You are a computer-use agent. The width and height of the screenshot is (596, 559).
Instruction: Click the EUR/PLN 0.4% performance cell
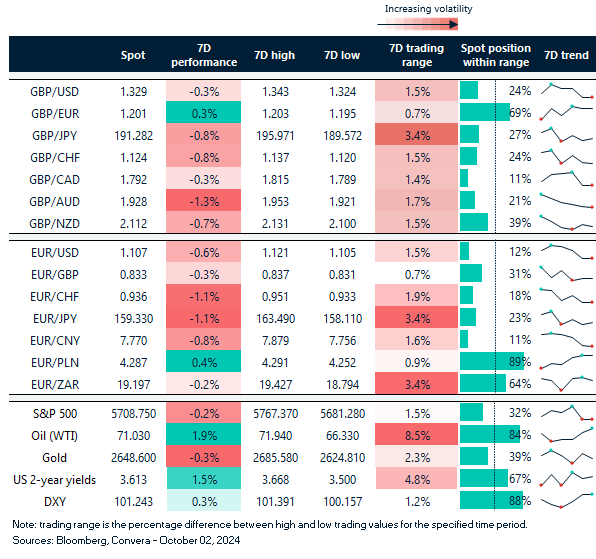point(203,361)
